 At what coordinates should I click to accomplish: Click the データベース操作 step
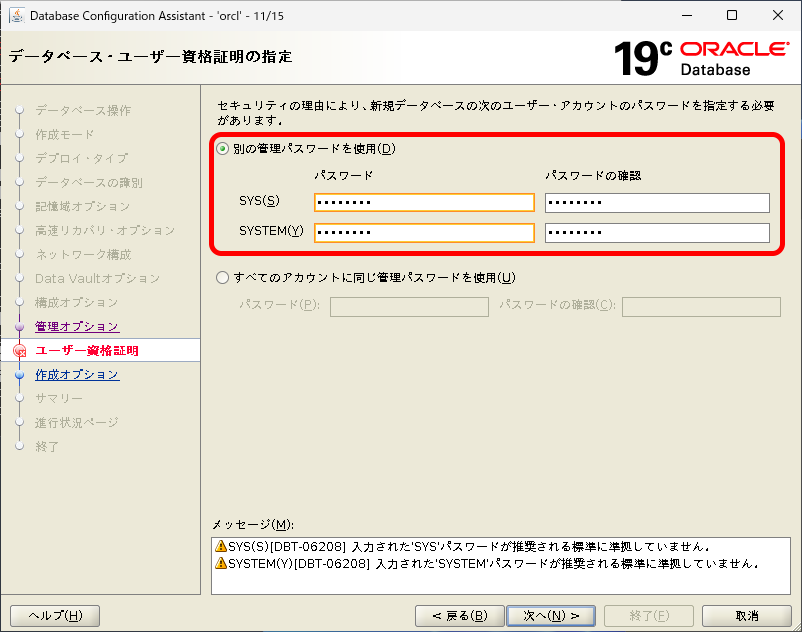point(83,110)
